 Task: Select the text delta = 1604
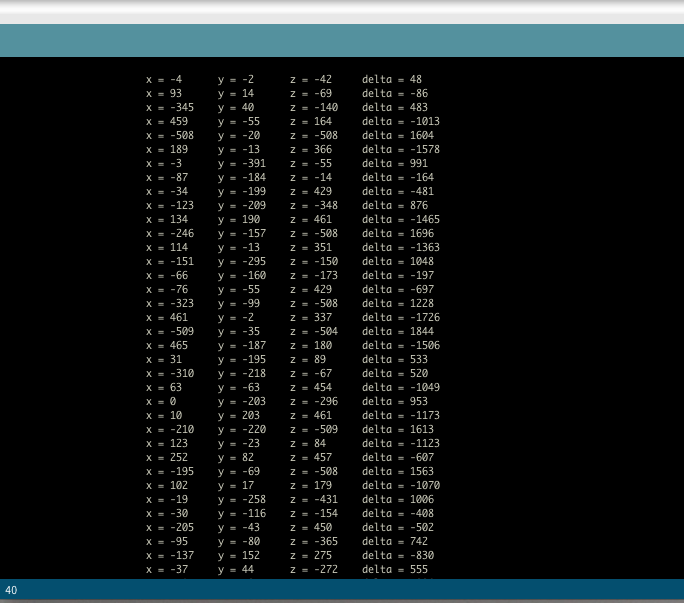click(398, 135)
